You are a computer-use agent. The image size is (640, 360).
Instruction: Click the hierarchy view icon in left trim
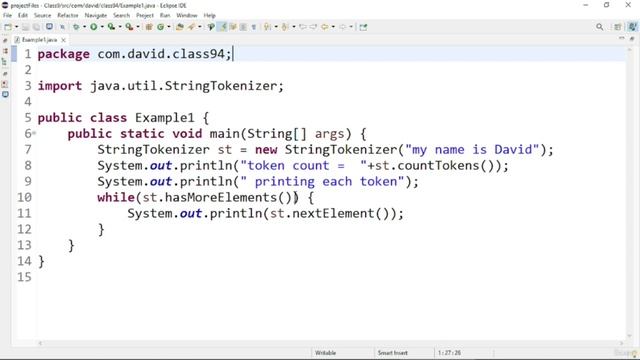[x=5, y=62]
